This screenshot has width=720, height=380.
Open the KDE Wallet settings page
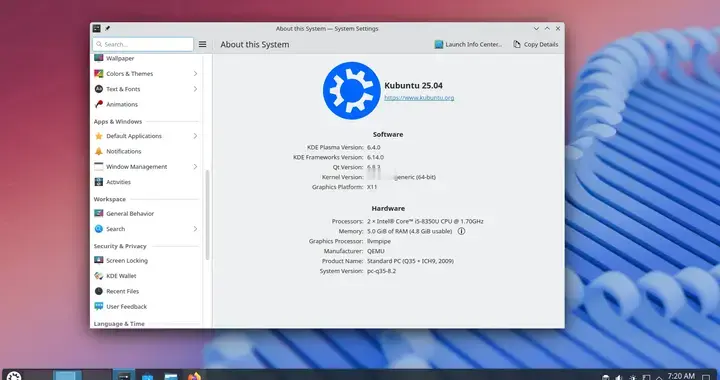[146, 276]
